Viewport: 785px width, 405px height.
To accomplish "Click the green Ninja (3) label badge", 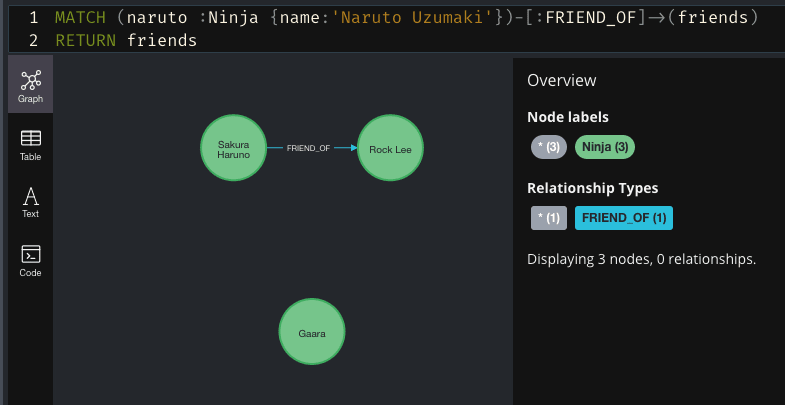I will pos(605,147).
